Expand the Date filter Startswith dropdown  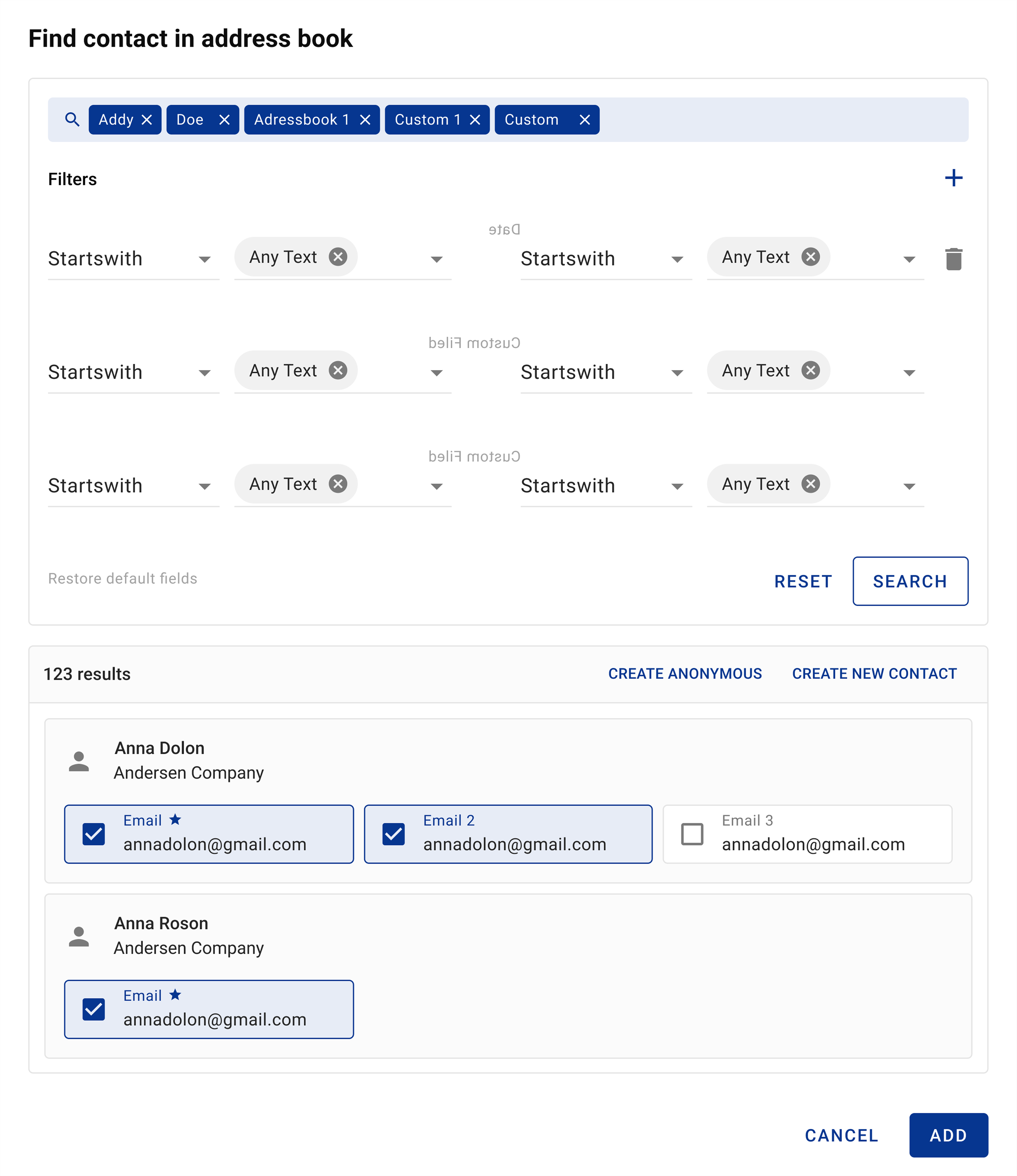pyautogui.click(x=677, y=259)
